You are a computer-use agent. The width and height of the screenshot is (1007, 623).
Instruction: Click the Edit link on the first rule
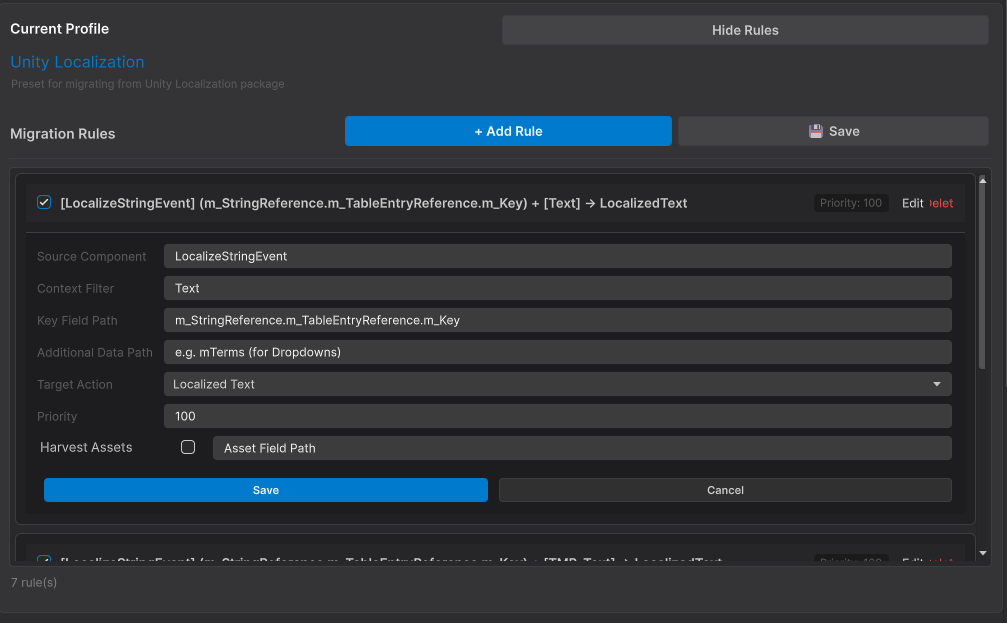coord(911,202)
